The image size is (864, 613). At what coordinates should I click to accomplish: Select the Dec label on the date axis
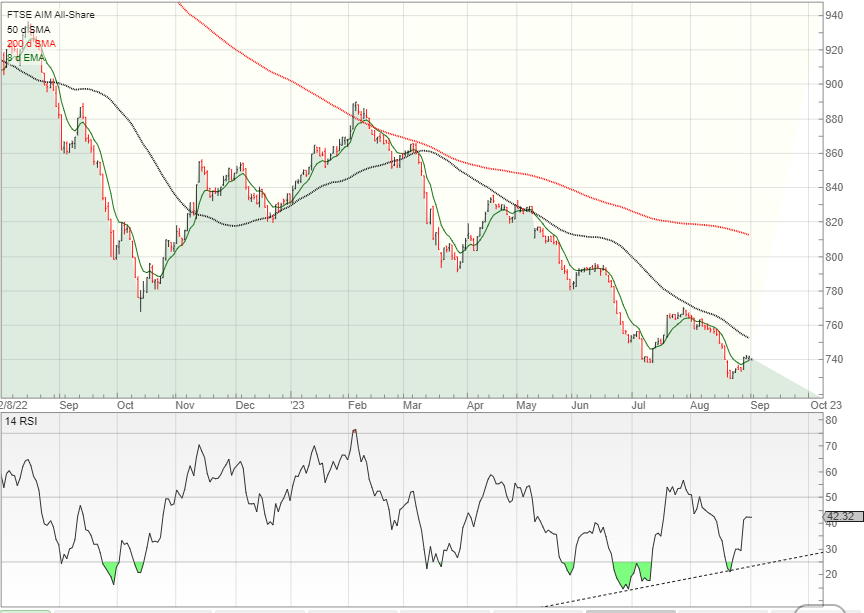[245, 406]
